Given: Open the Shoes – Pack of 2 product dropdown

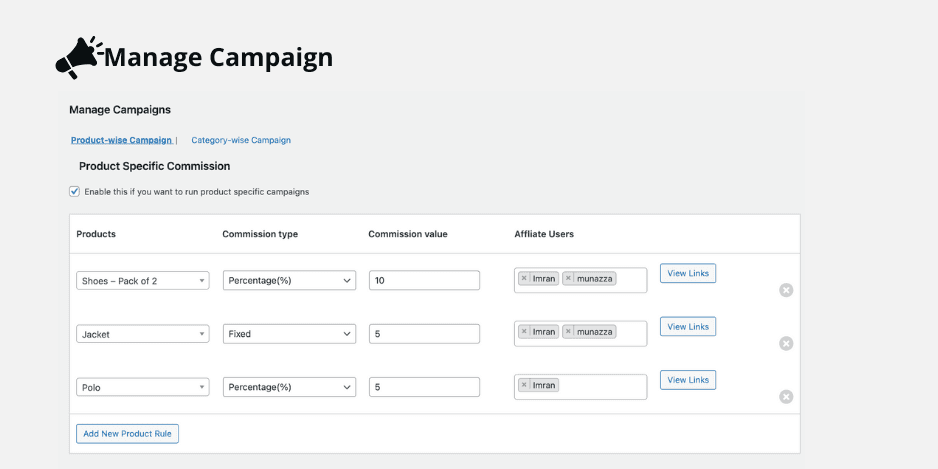Looking at the screenshot, I should tap(142, 281).
